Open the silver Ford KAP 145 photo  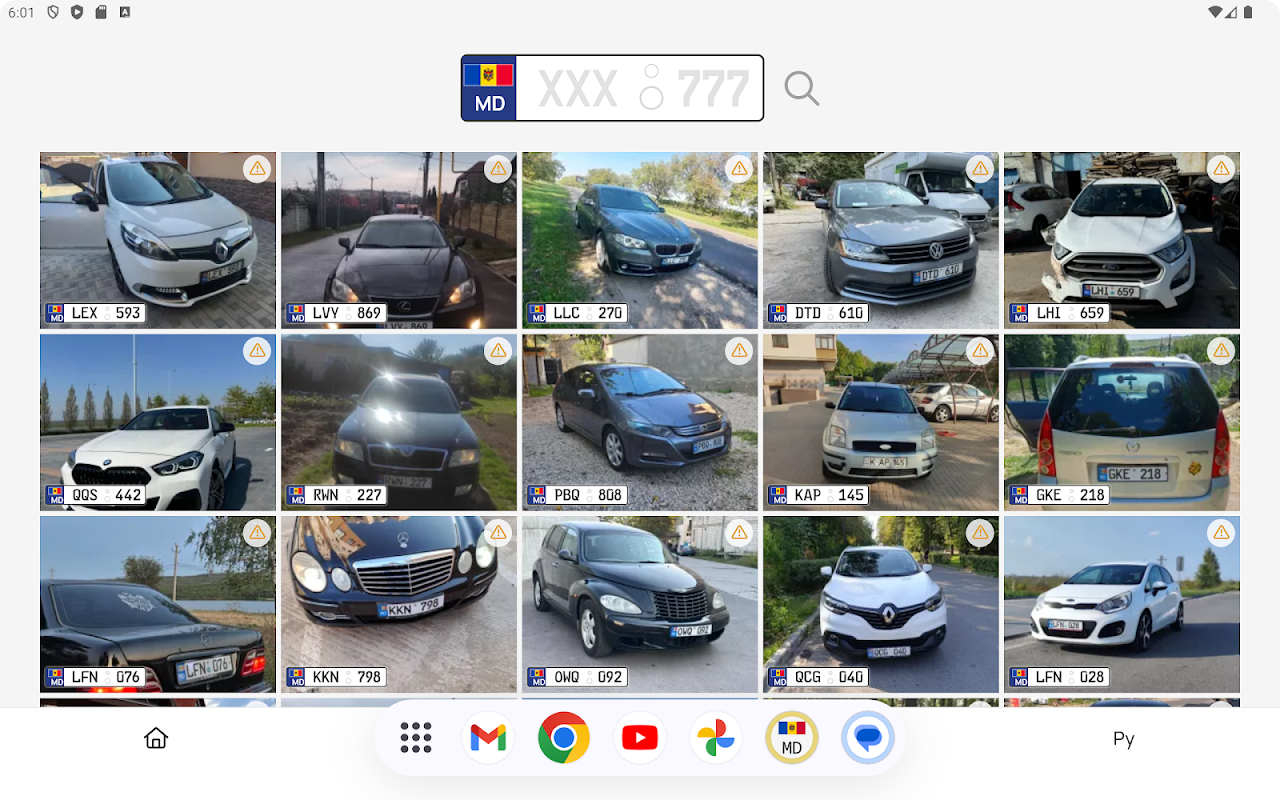point(881,422)
